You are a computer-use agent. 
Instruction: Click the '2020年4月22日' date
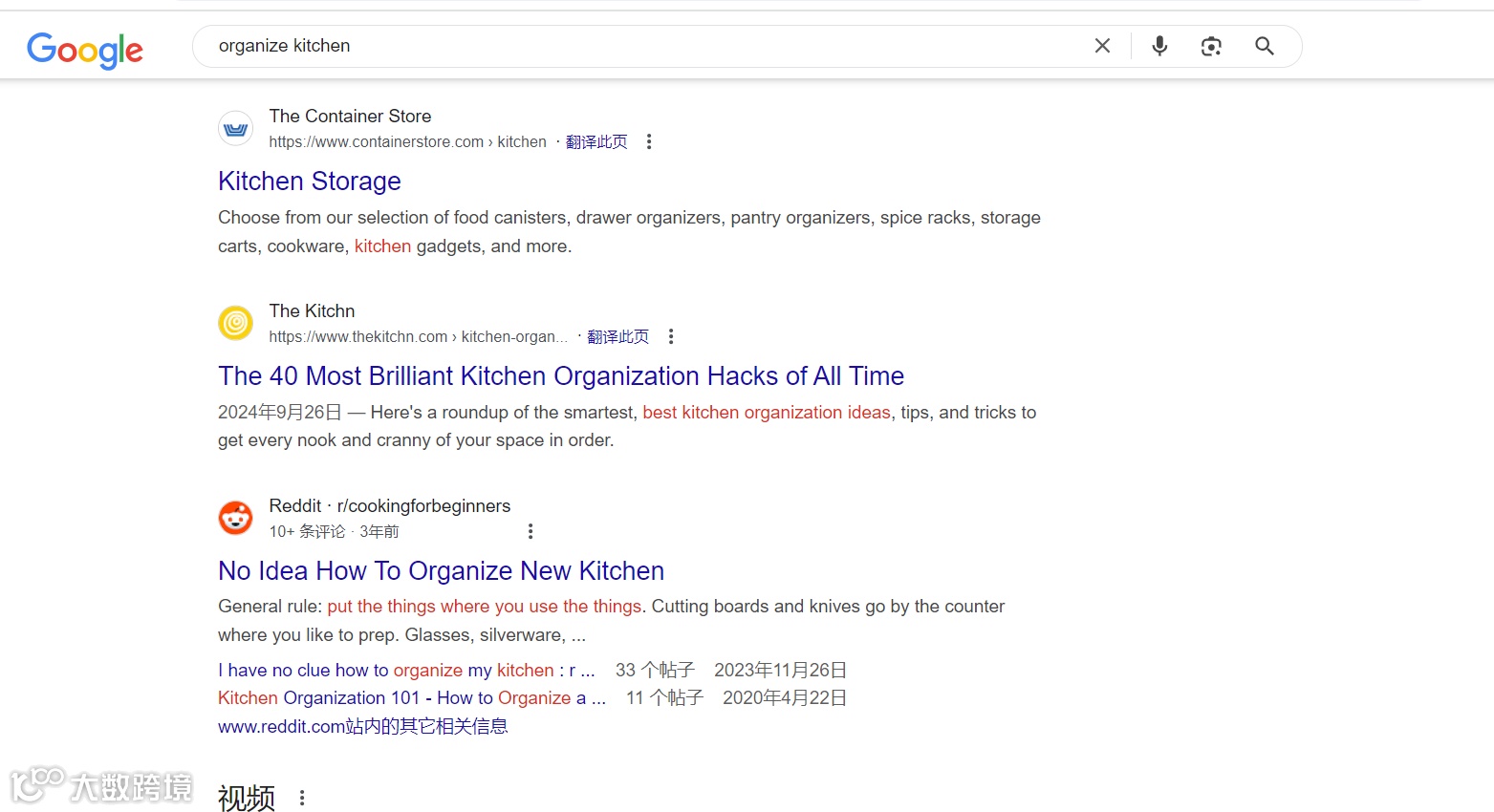click(785, 698)
